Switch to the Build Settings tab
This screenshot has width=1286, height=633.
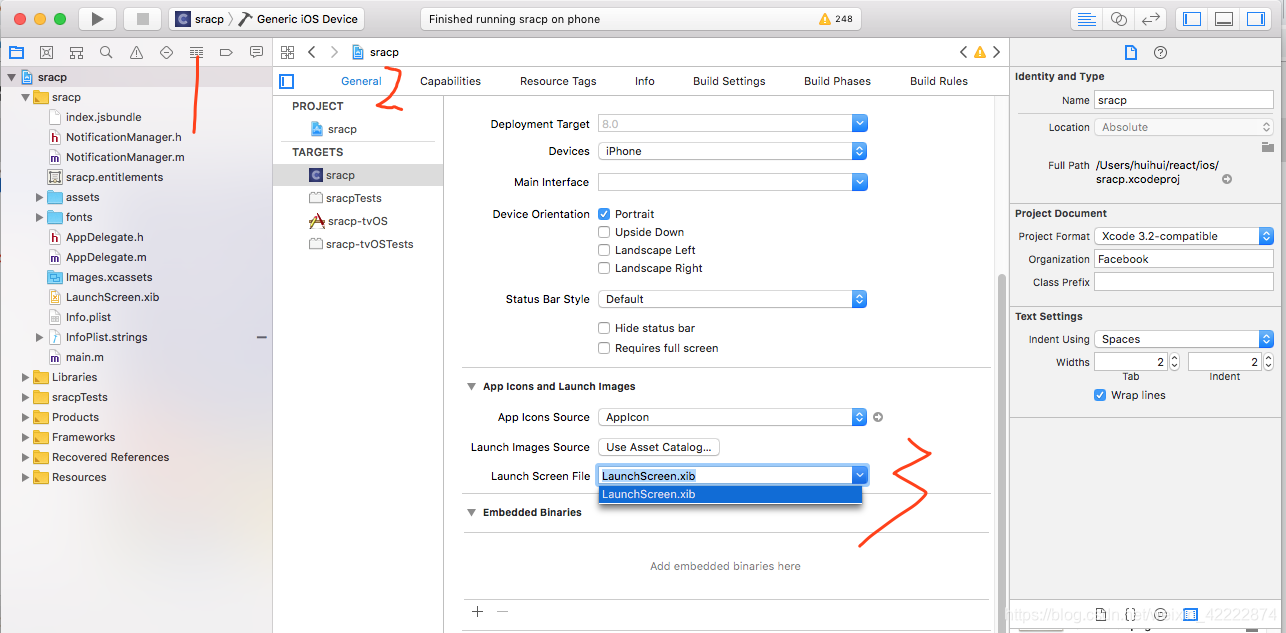[729, 81]
